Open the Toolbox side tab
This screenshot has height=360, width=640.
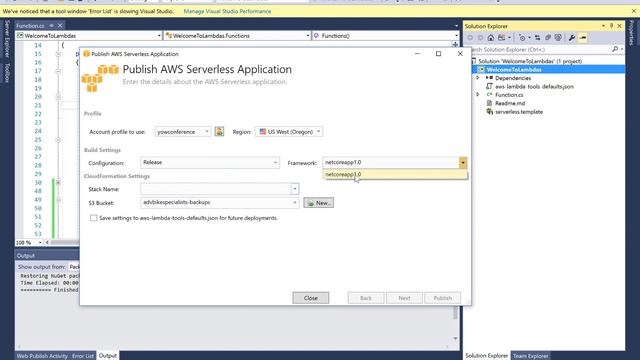click(x=7, y=73)
